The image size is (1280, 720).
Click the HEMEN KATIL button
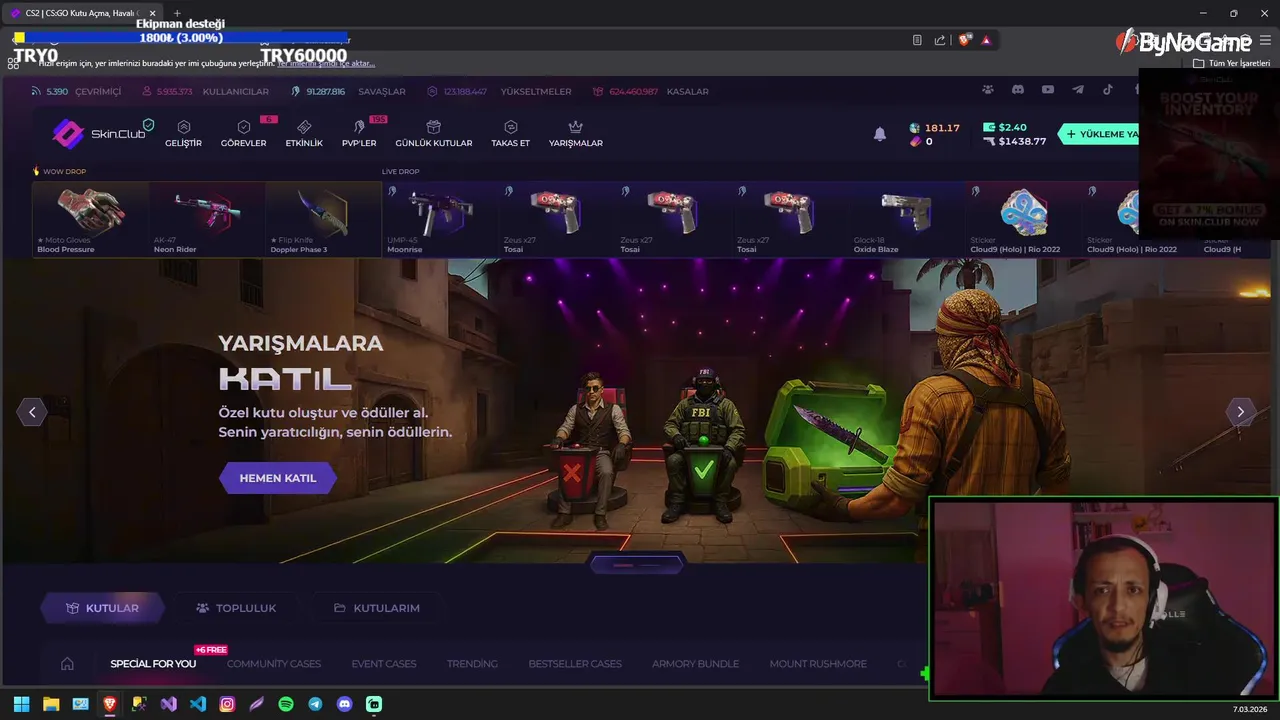click(278, 478)
